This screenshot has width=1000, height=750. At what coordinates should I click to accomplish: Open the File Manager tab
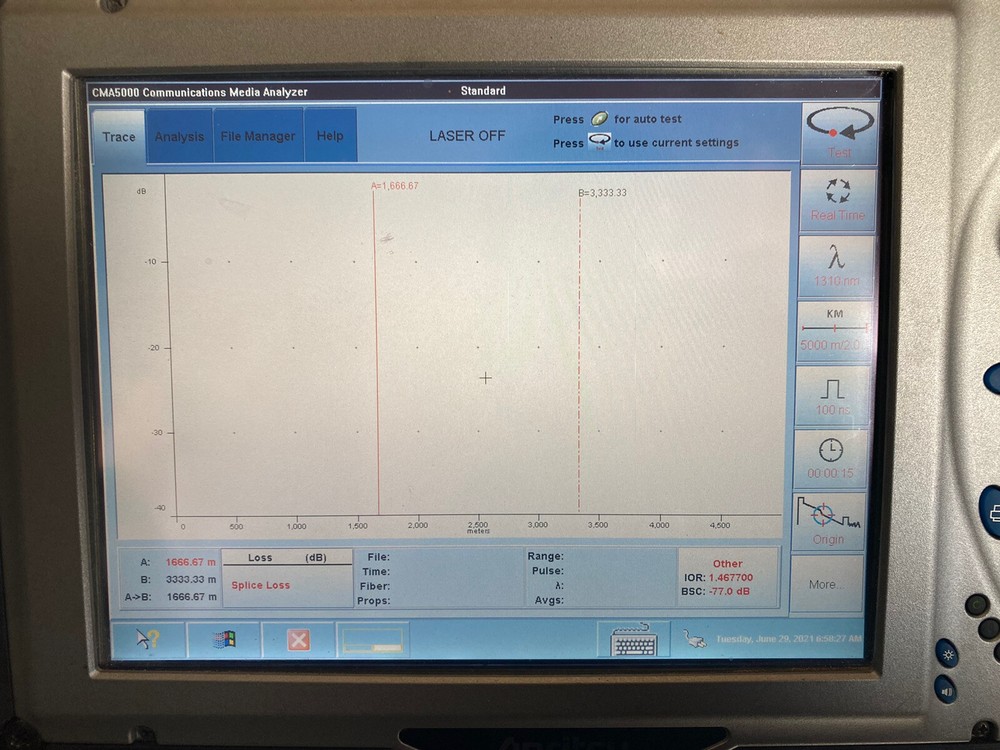pos(257,135)
